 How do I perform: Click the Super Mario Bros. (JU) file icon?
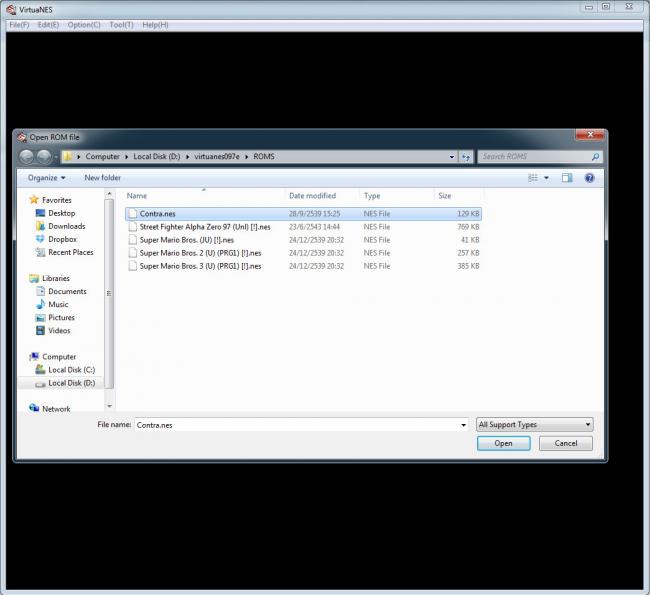pyautogui.click(x=133, y=240)
